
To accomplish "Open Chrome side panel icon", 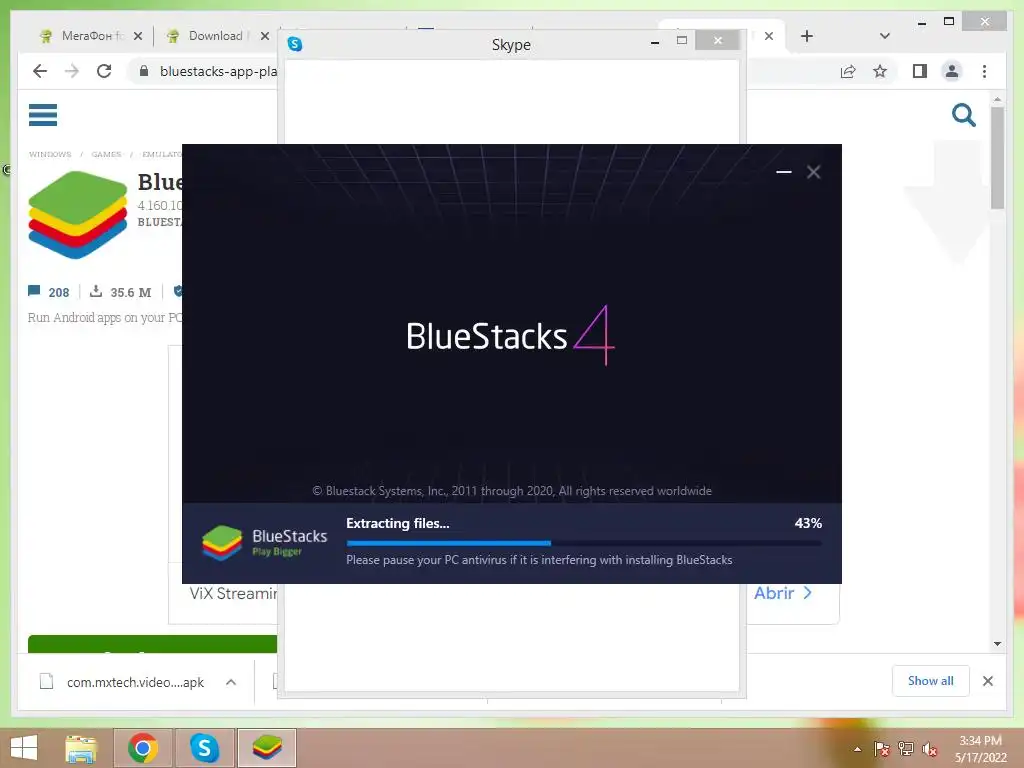I will (x=920, y=71).
